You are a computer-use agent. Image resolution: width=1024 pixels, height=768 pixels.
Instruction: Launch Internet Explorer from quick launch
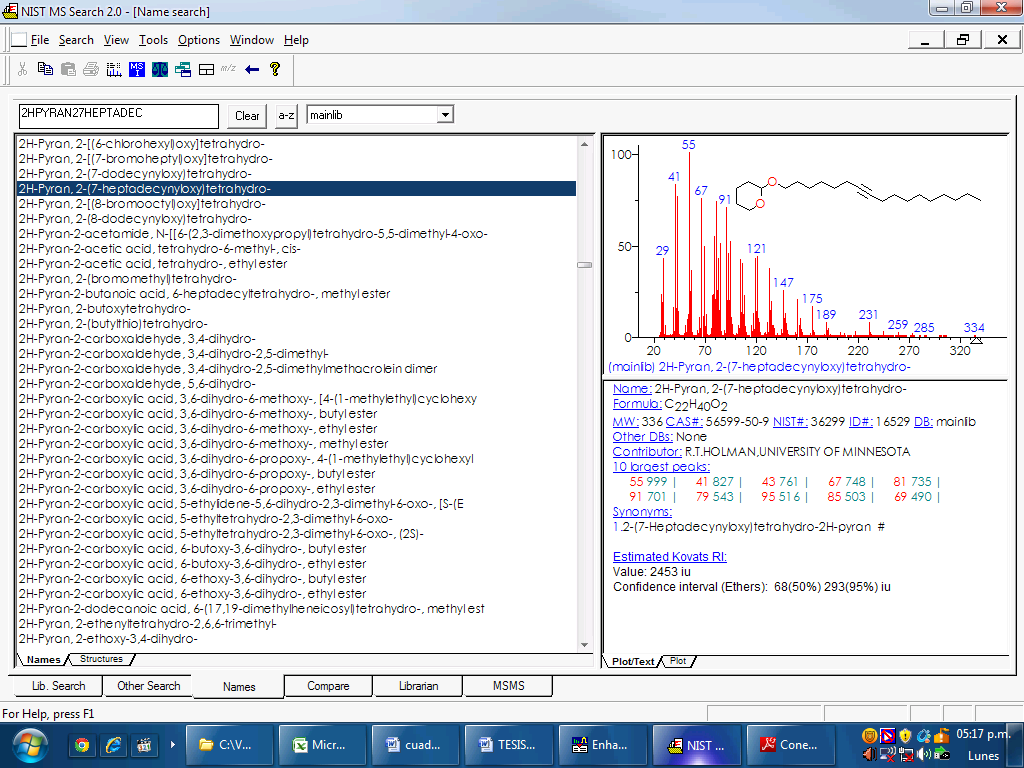113,744
